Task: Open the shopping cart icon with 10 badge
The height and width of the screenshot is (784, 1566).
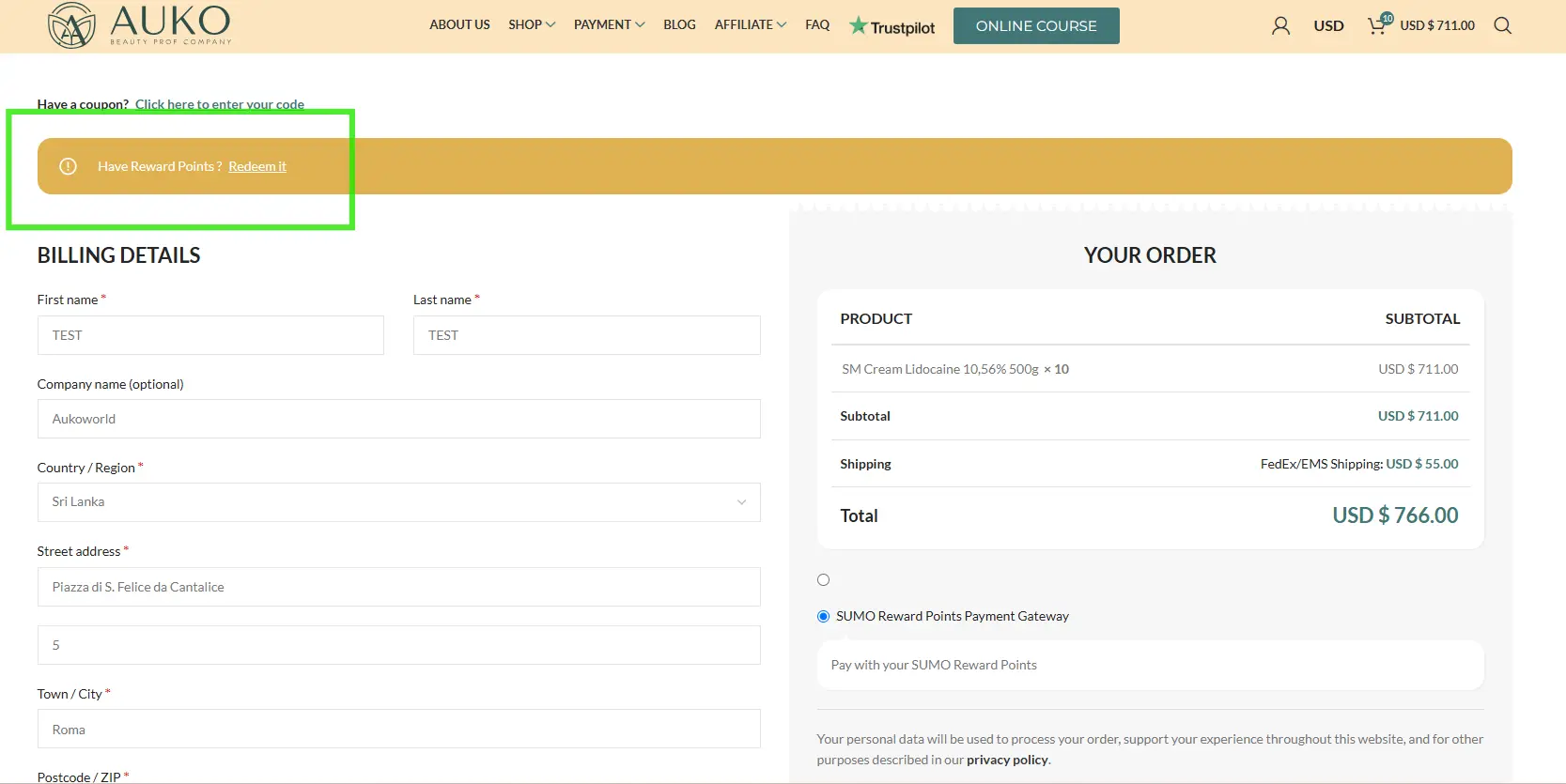Action: pyautogui.click(x=1379, y=24)
